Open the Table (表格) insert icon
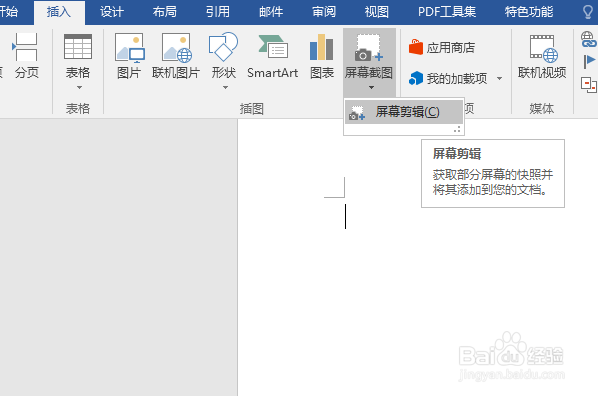The height and width of the screenshot is (396, 598). coord(78,47)
